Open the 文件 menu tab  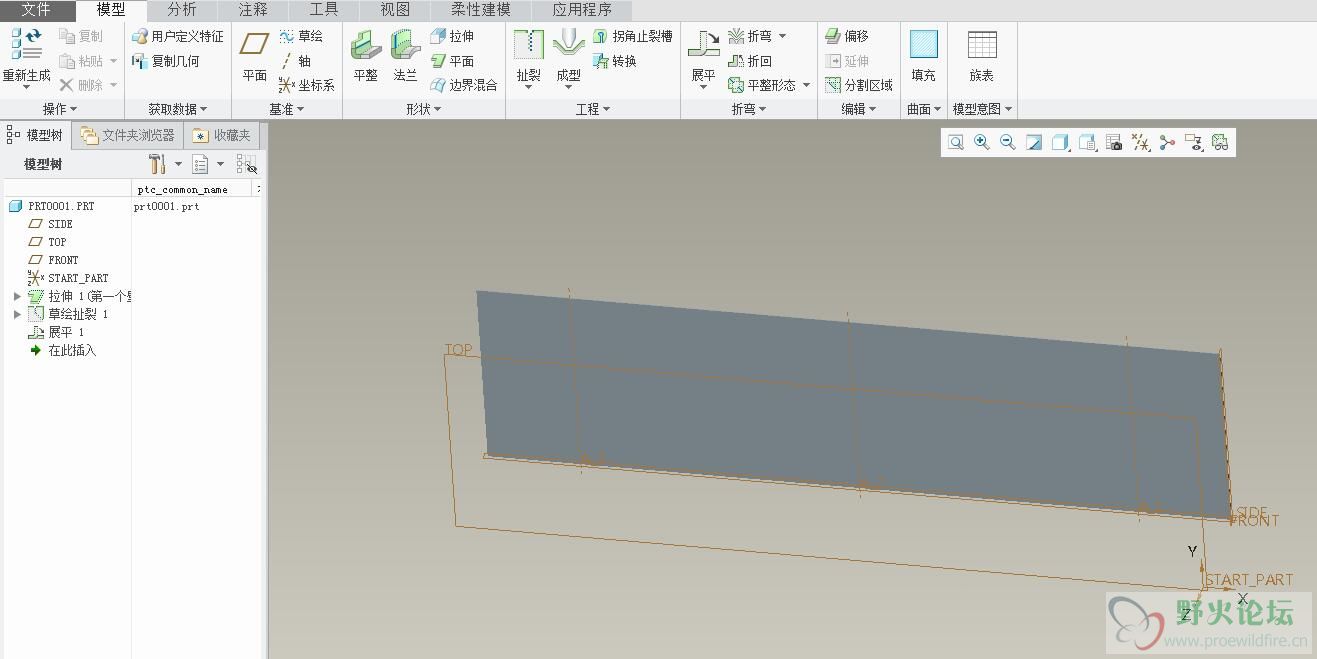[x=36, y=10]
